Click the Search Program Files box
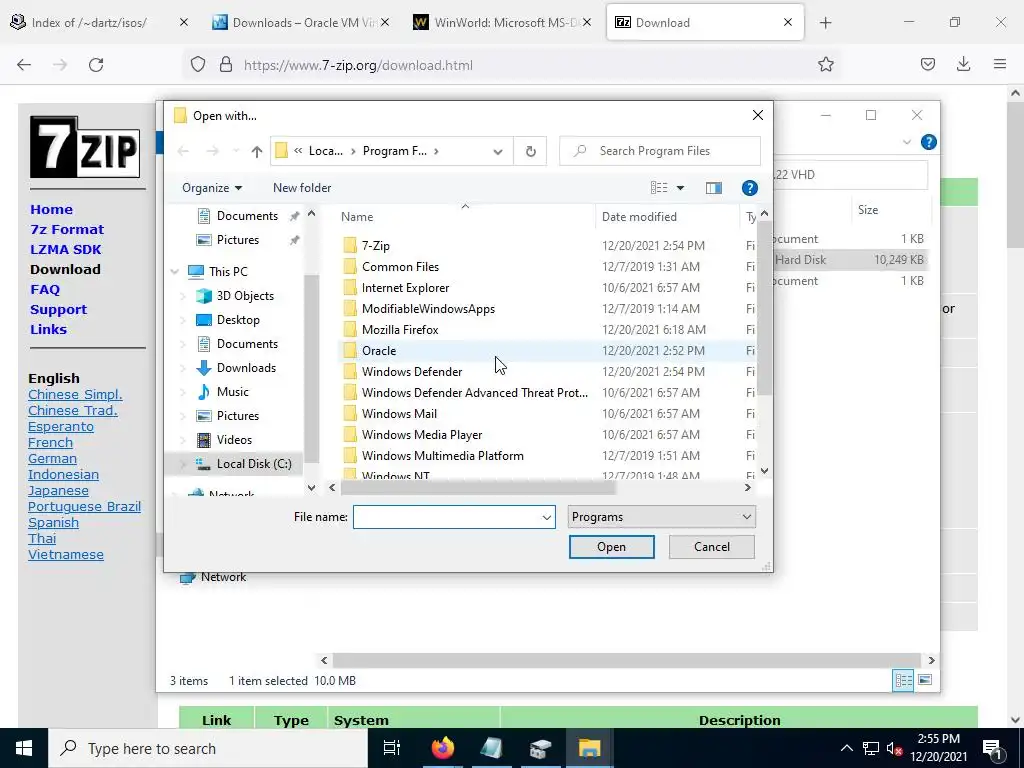The height and width of the screenshot is (768, 1024). [660, 152]
